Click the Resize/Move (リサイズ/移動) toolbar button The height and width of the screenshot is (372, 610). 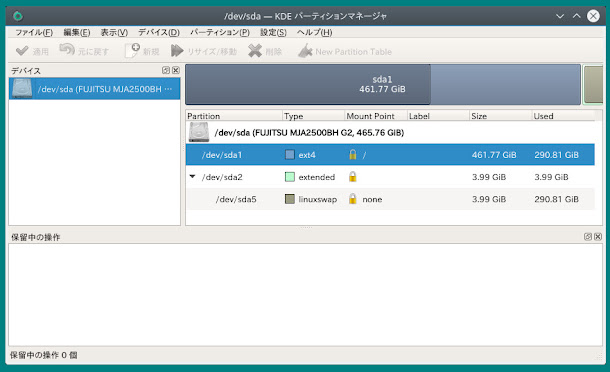203,51
